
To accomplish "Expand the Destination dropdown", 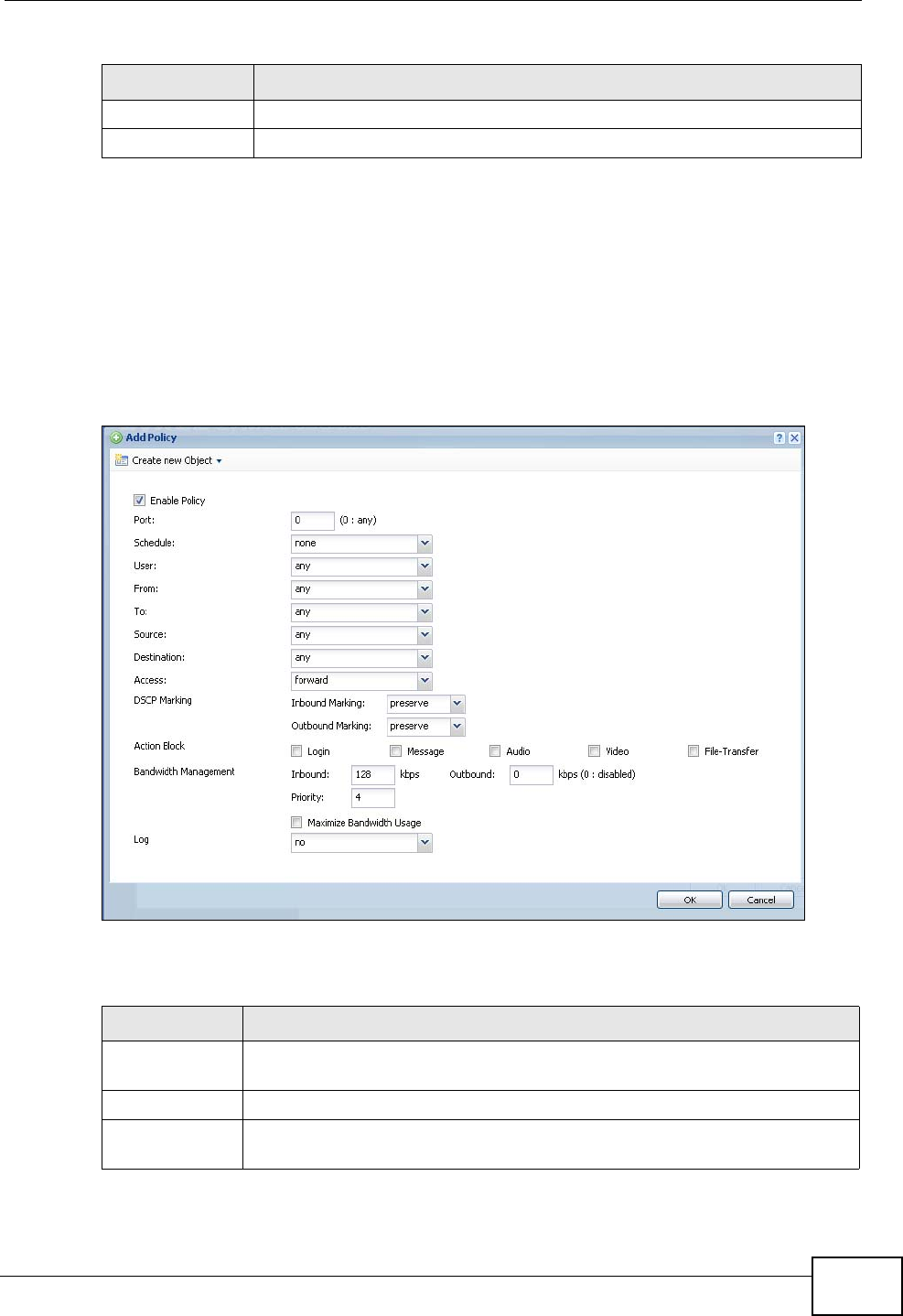I will point(425,658).
